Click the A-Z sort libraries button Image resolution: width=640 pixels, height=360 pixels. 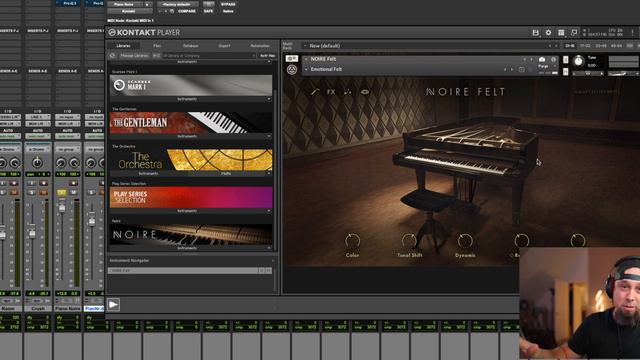coord(156,56)
